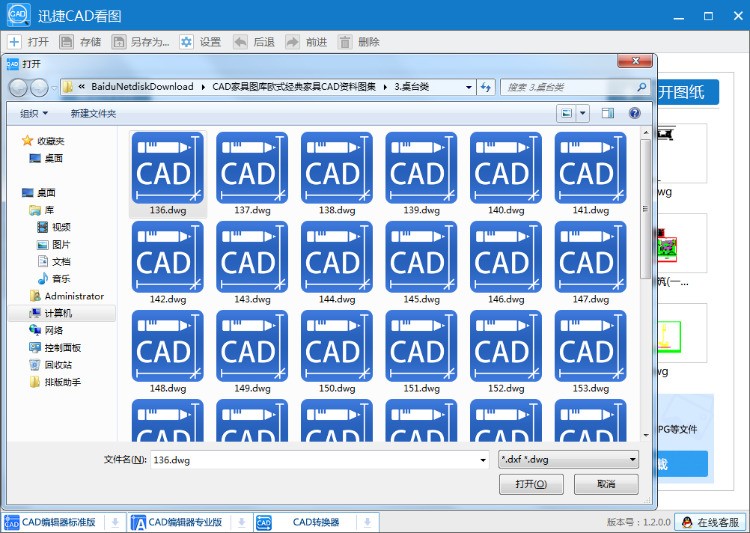Click the Open (打开) toolbar plus icon

coord(14,42)
